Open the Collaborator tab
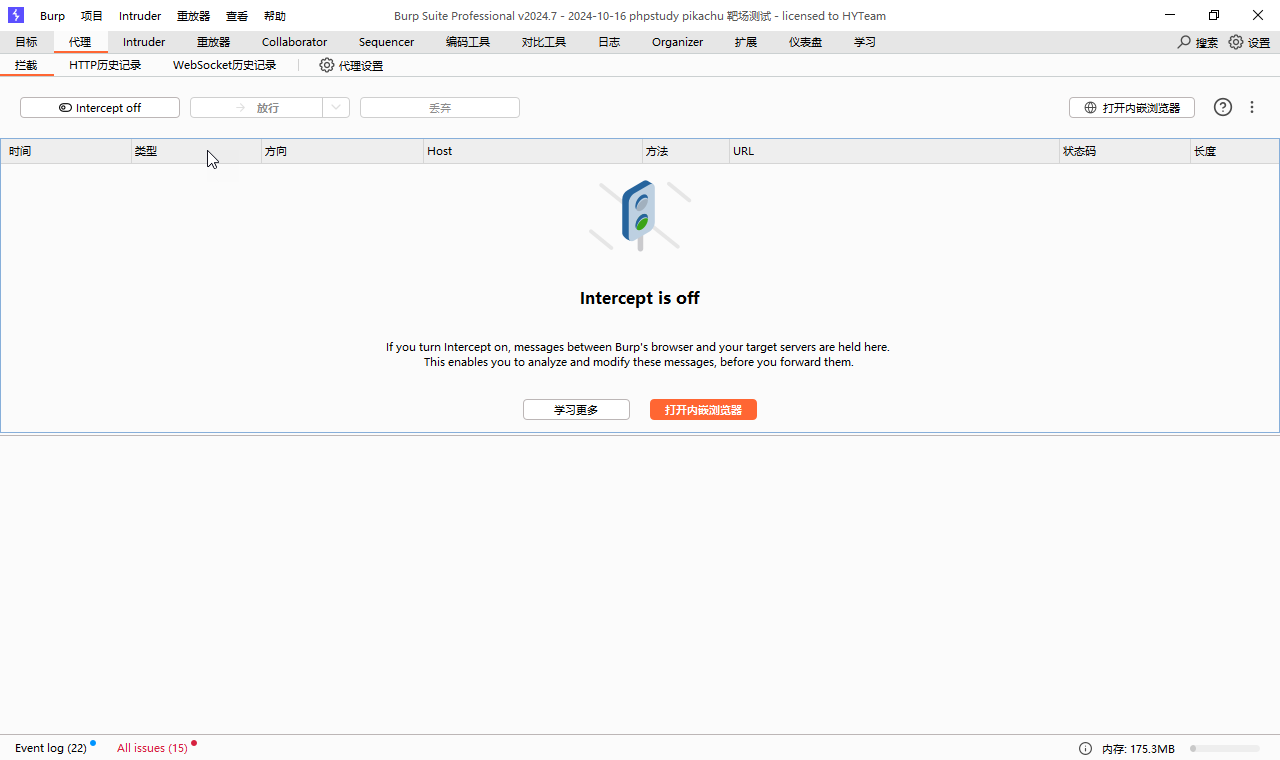The image size is (1280, 760). [x=294, y=42]
